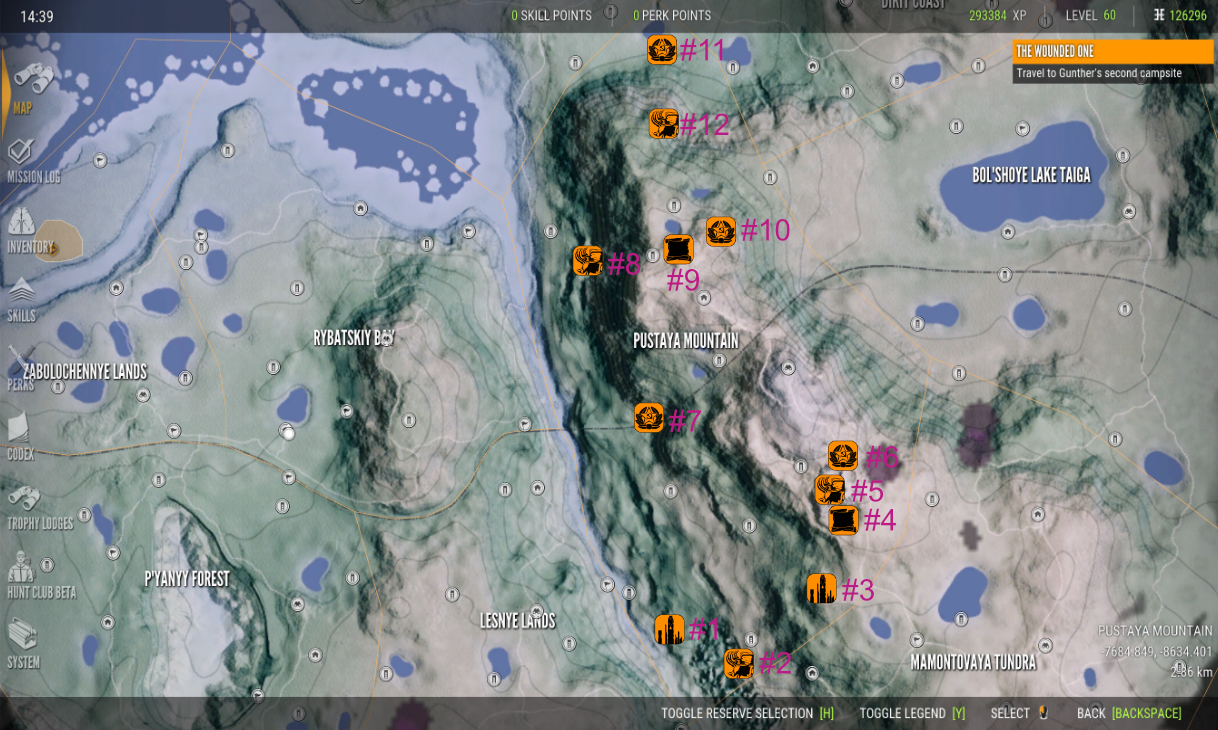Click the 2.86 km distance readout
The image size is (1218, 730).
pyautogui.click(x=1191, y=672)
